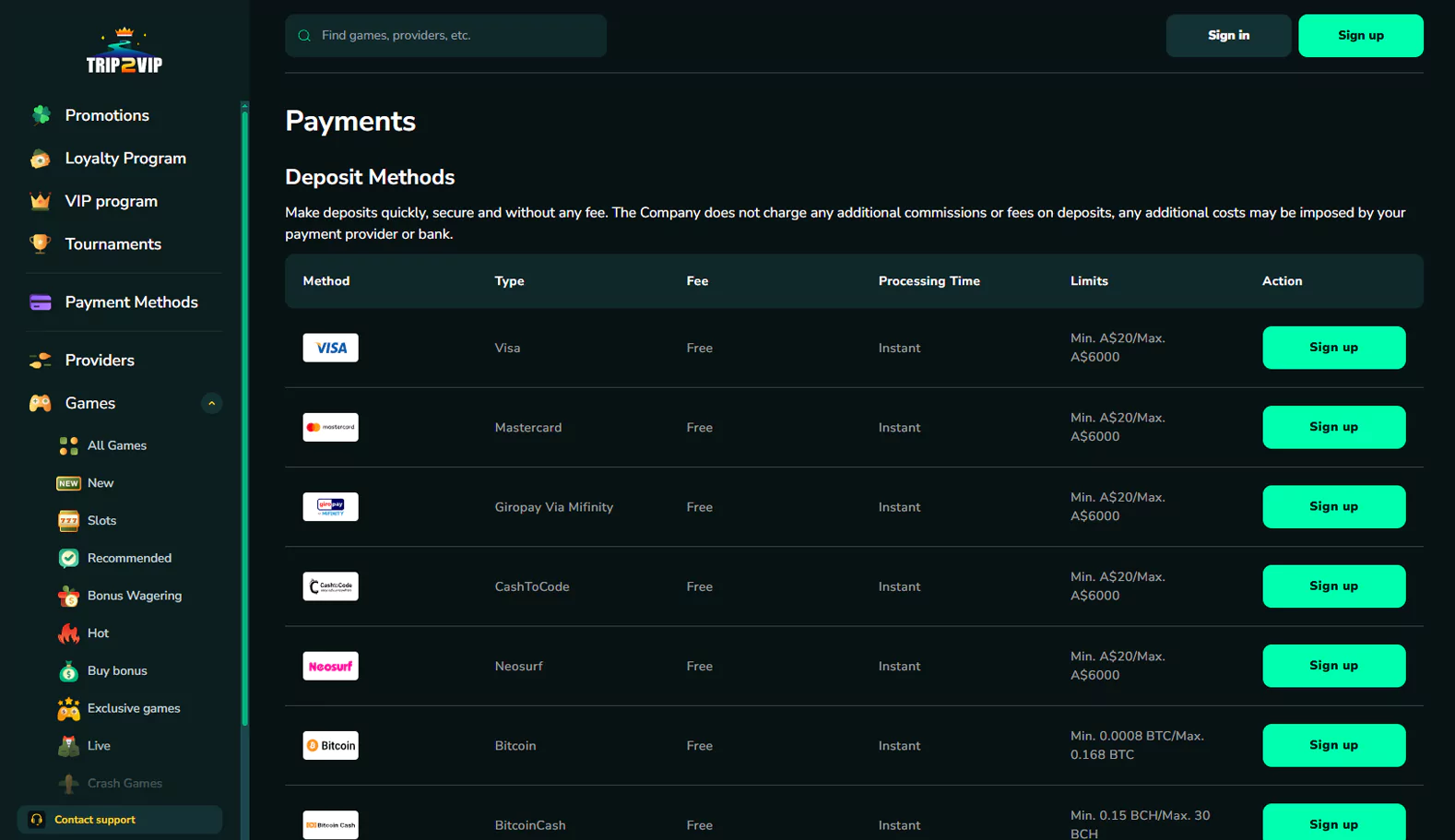The image size is (1455, 840).
Task: Open the Loyalty Program page
Action: pyautogui.click(x=125, y=159)
